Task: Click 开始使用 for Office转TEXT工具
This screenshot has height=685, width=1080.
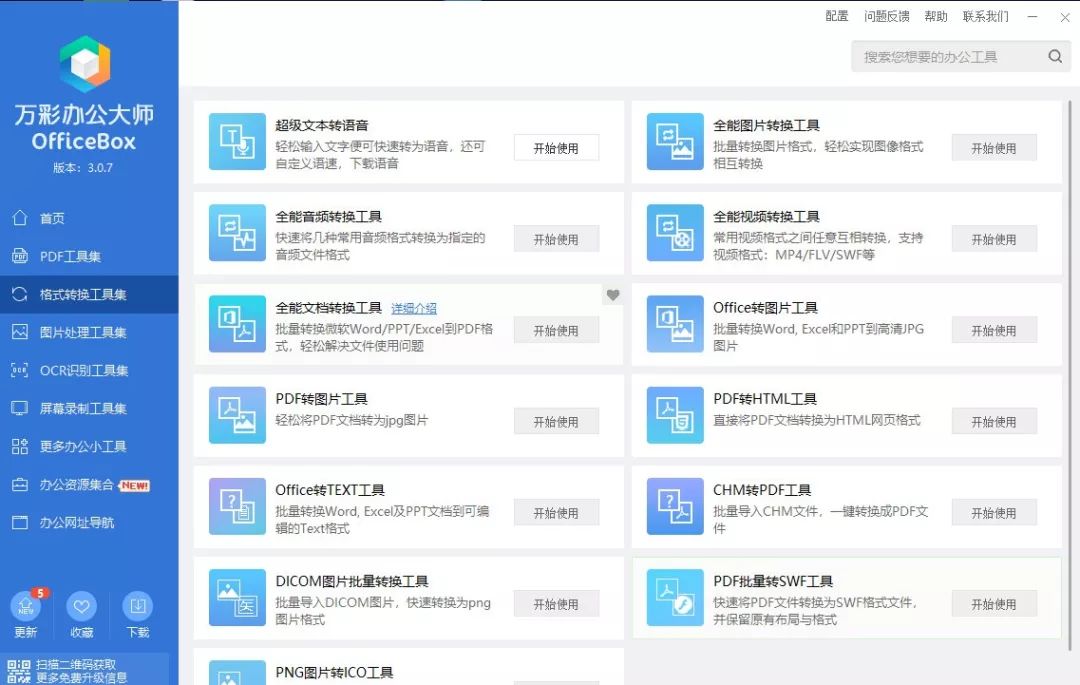Action: pos(557,513)
